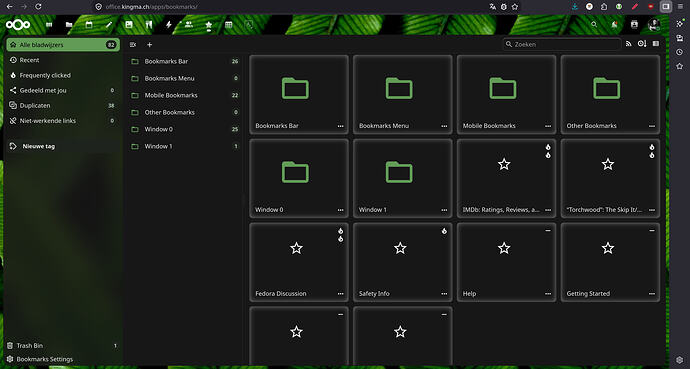Open the three-dot menu on Fedora Discussion tile

point(341,294)
